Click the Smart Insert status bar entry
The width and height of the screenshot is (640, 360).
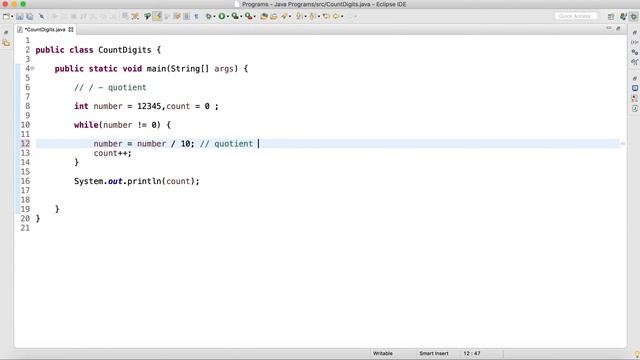coord(433,353)
